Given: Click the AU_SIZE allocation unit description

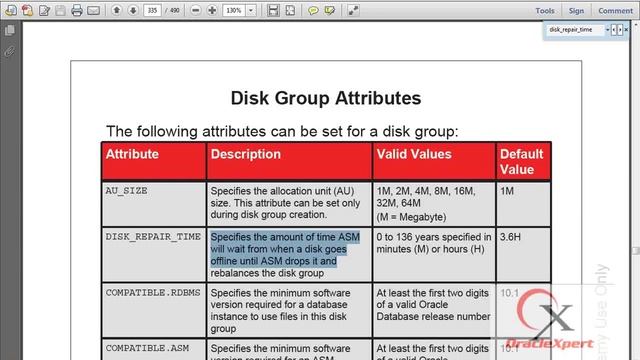Looking at the screenshot, I should pos(285,203).
